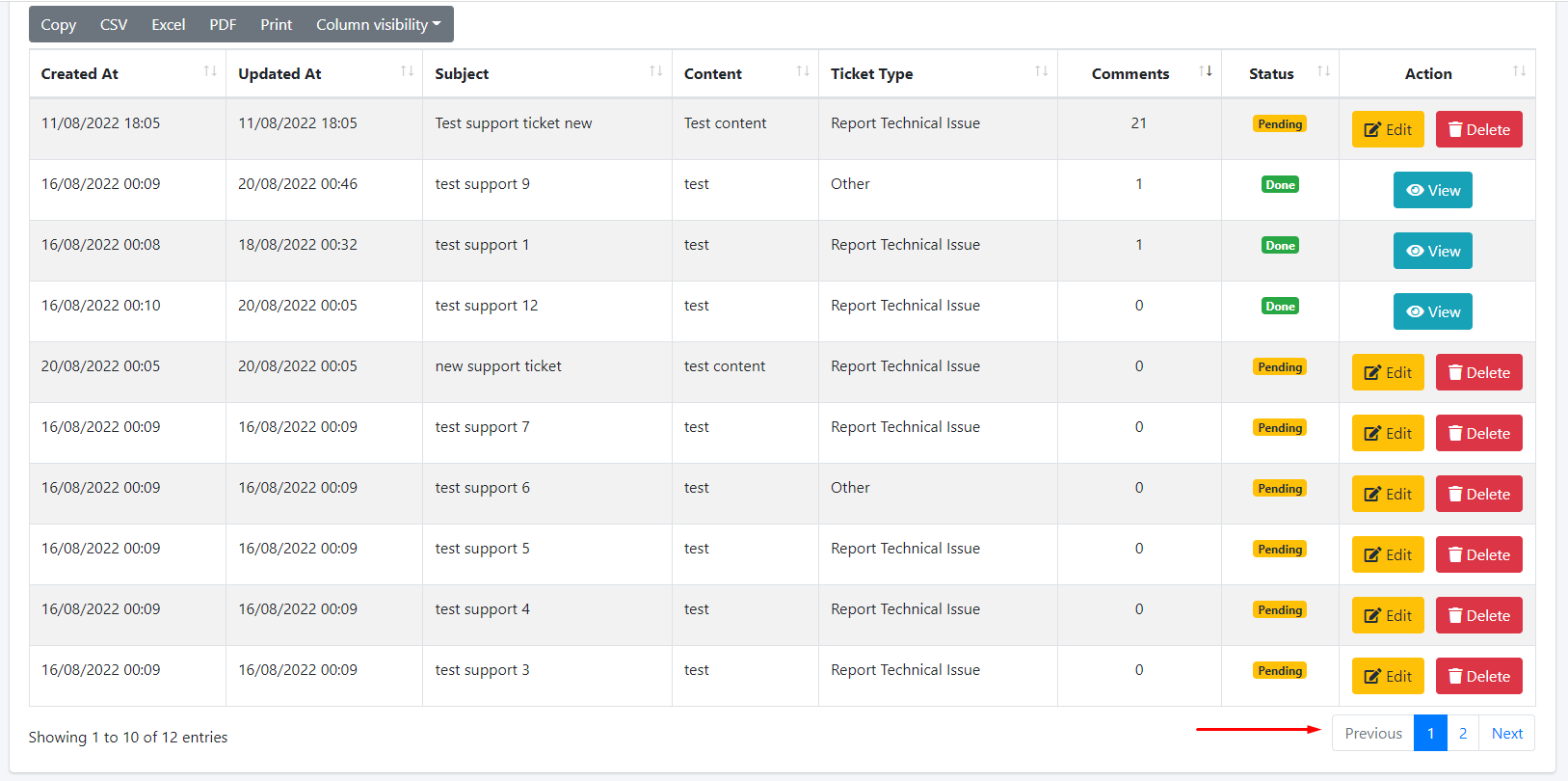
Task: Edit the Test support ticket new row
Action: coord(1387,130)
